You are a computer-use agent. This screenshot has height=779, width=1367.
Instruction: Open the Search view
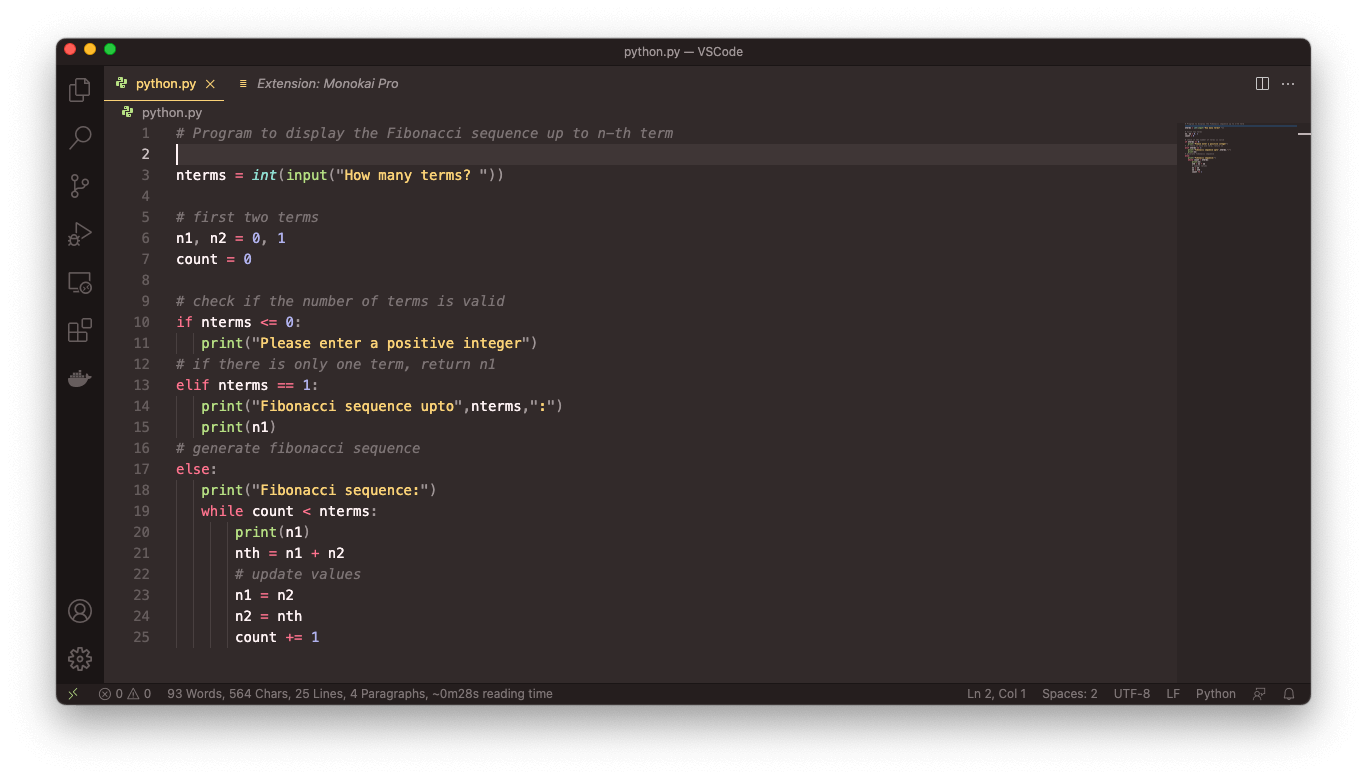click(x=79, y=138)
